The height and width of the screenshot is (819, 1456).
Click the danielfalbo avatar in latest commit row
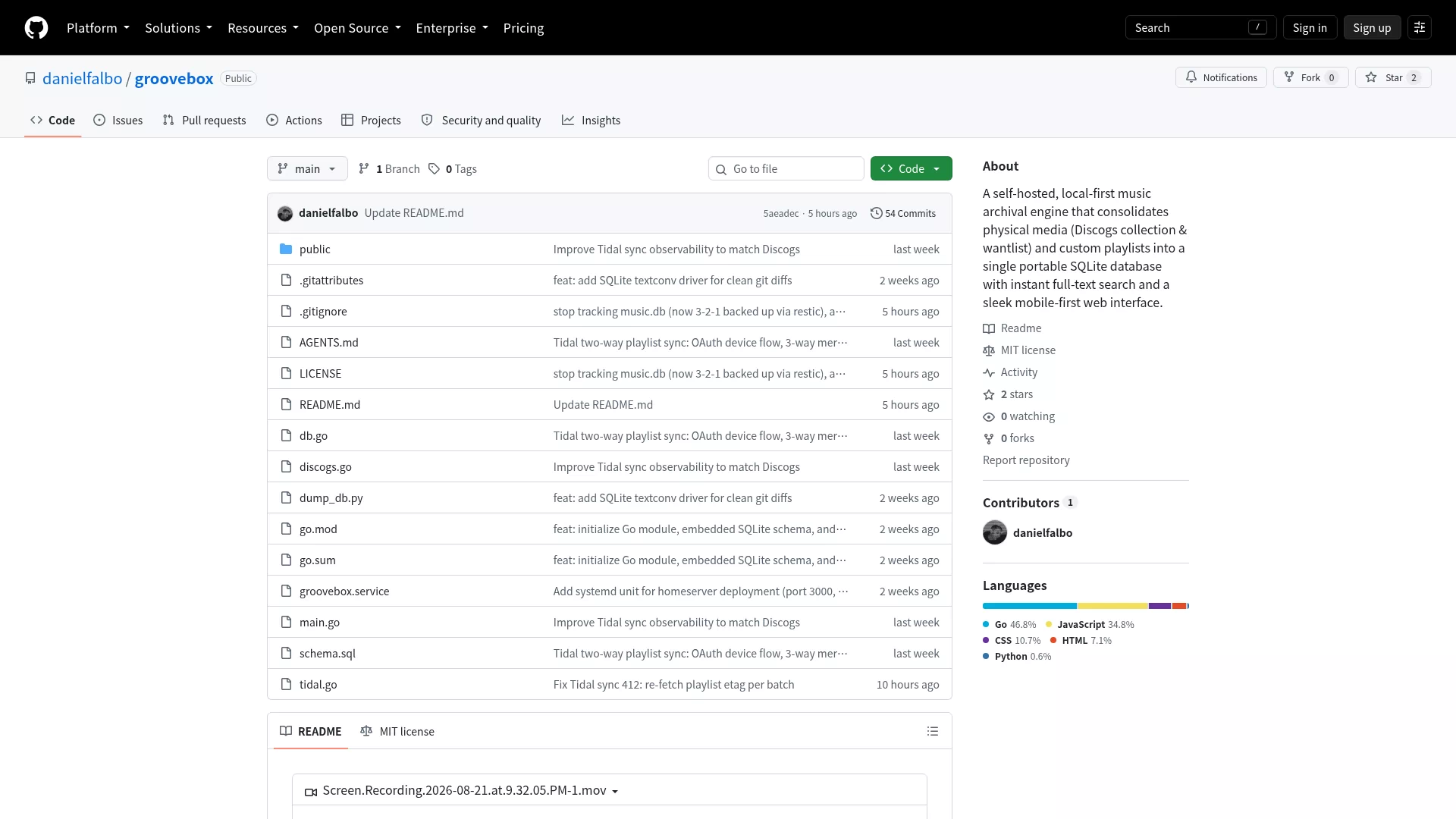(285, 214)
